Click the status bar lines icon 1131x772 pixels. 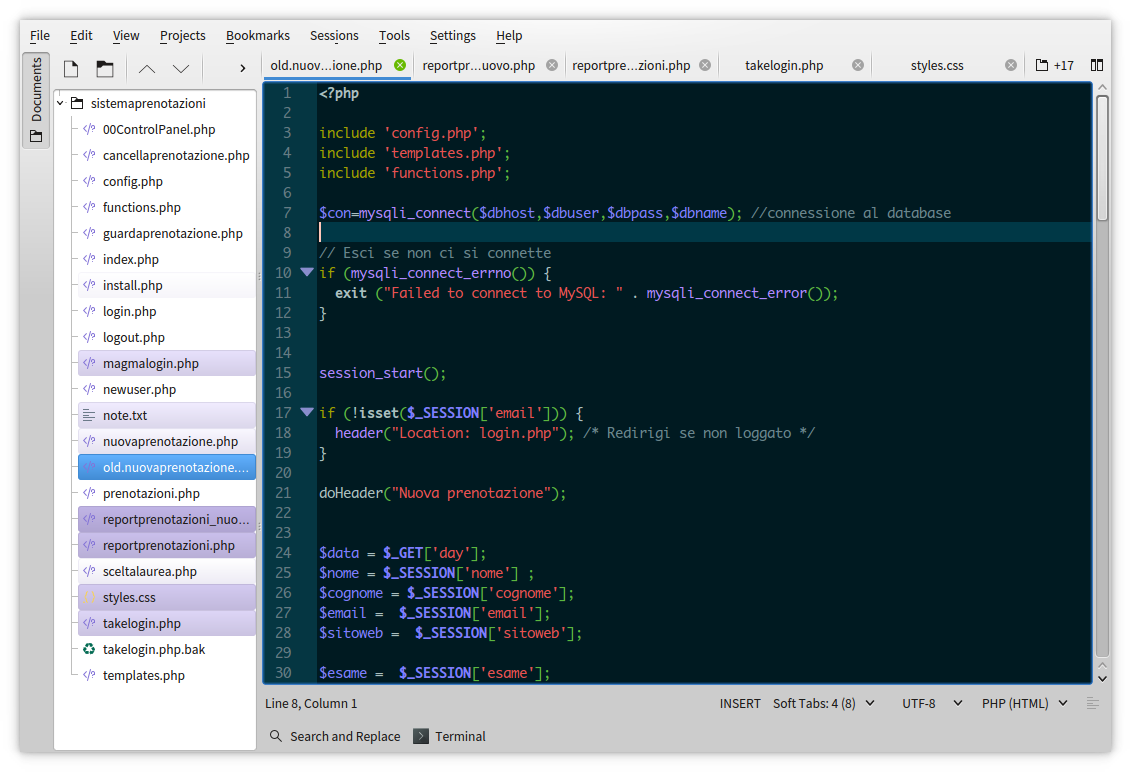tap(1093, 703)
